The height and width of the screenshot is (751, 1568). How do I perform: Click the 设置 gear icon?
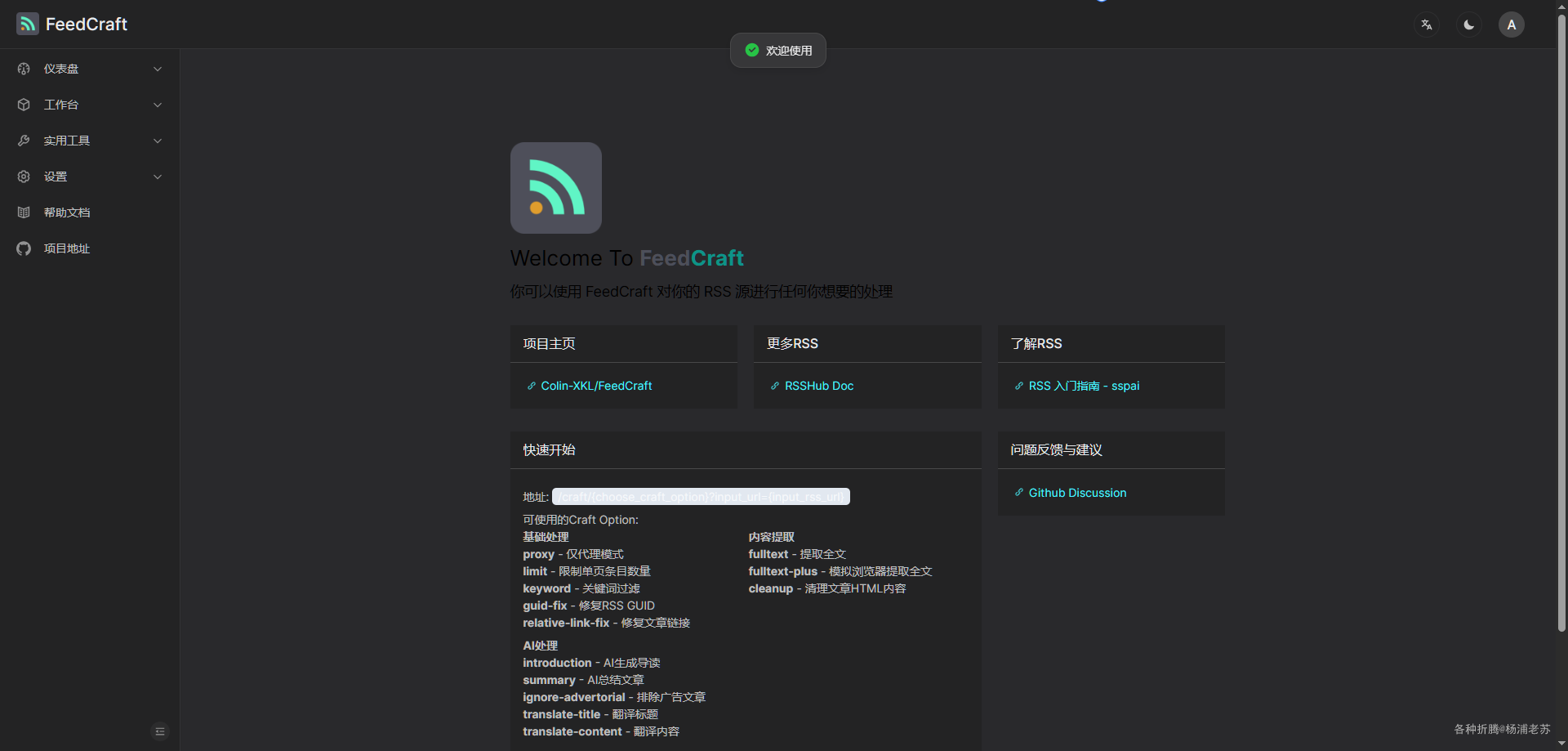pos(24,177)
